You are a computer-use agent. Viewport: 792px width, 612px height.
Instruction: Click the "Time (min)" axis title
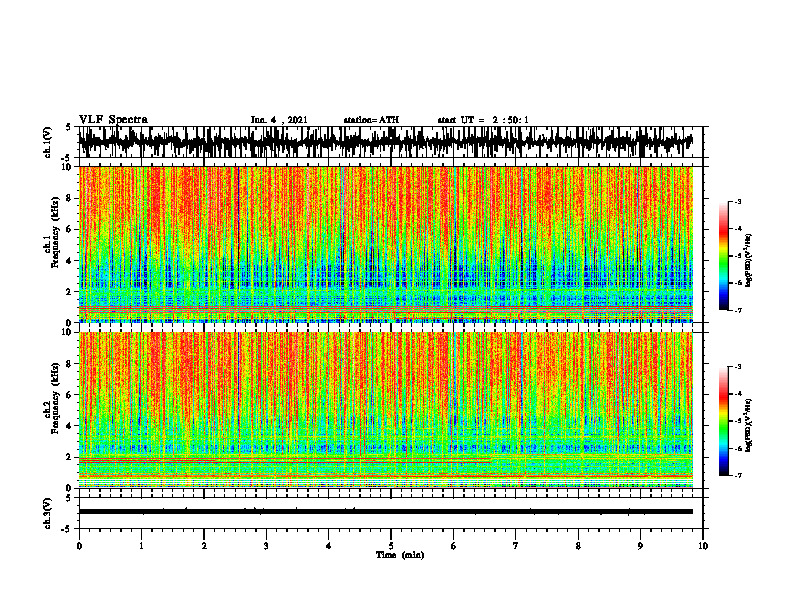tap(400, 555)
